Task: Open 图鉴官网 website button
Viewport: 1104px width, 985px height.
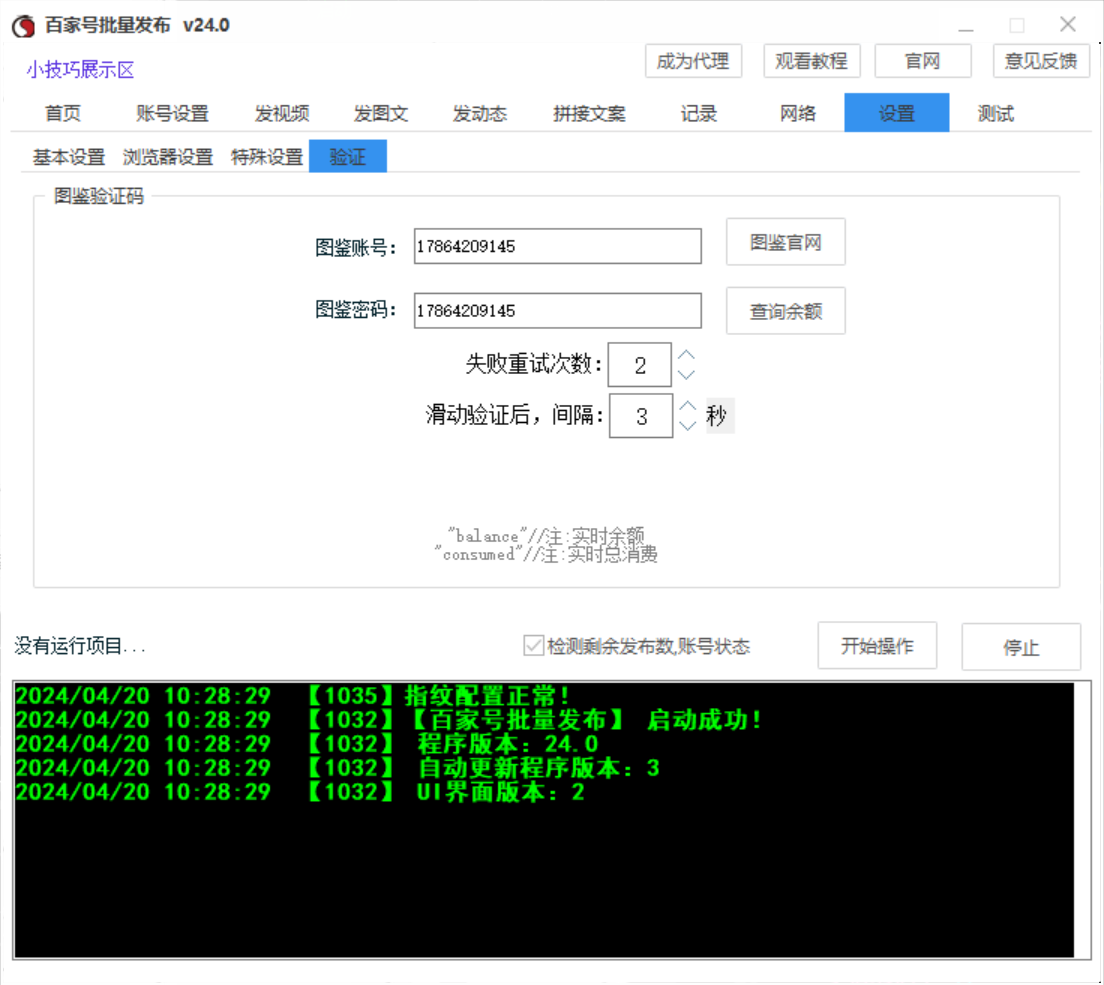Action: [786, 242]
